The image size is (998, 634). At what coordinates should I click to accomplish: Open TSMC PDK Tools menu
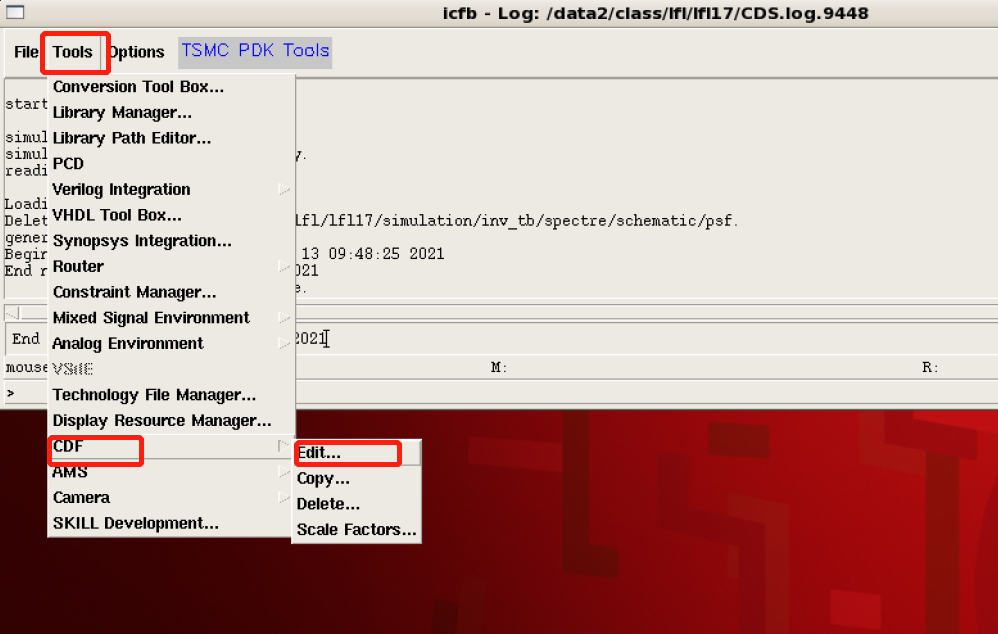click(x=255, y=51)
